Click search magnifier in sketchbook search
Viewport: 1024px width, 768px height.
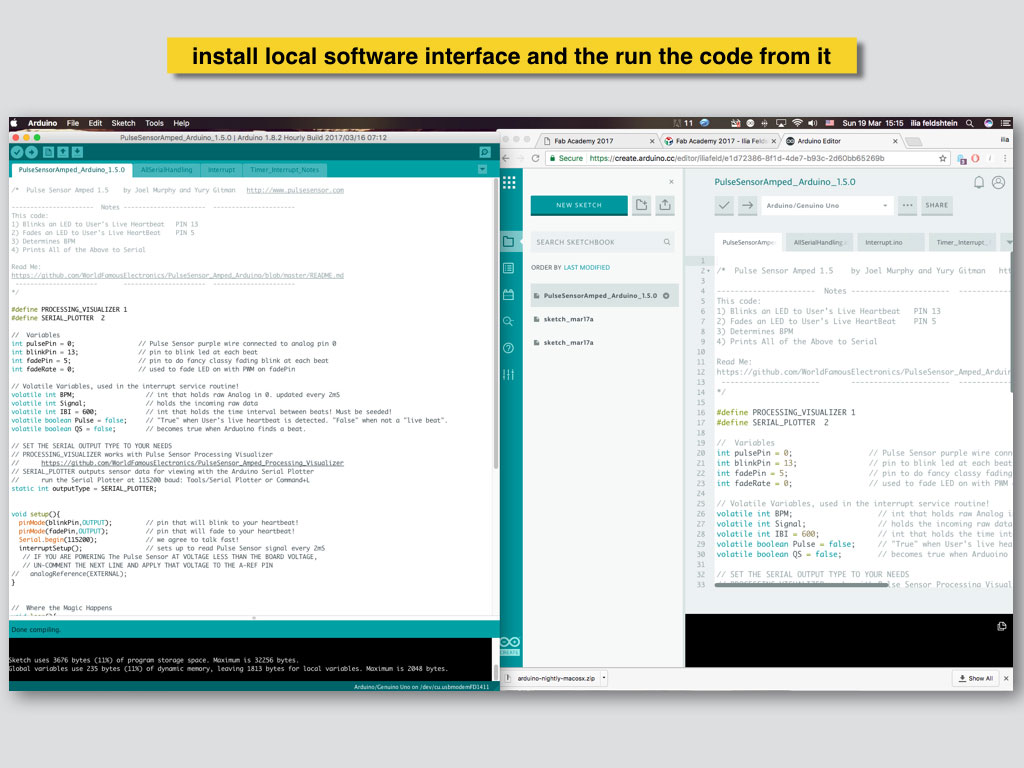click(x=667, y=242)
